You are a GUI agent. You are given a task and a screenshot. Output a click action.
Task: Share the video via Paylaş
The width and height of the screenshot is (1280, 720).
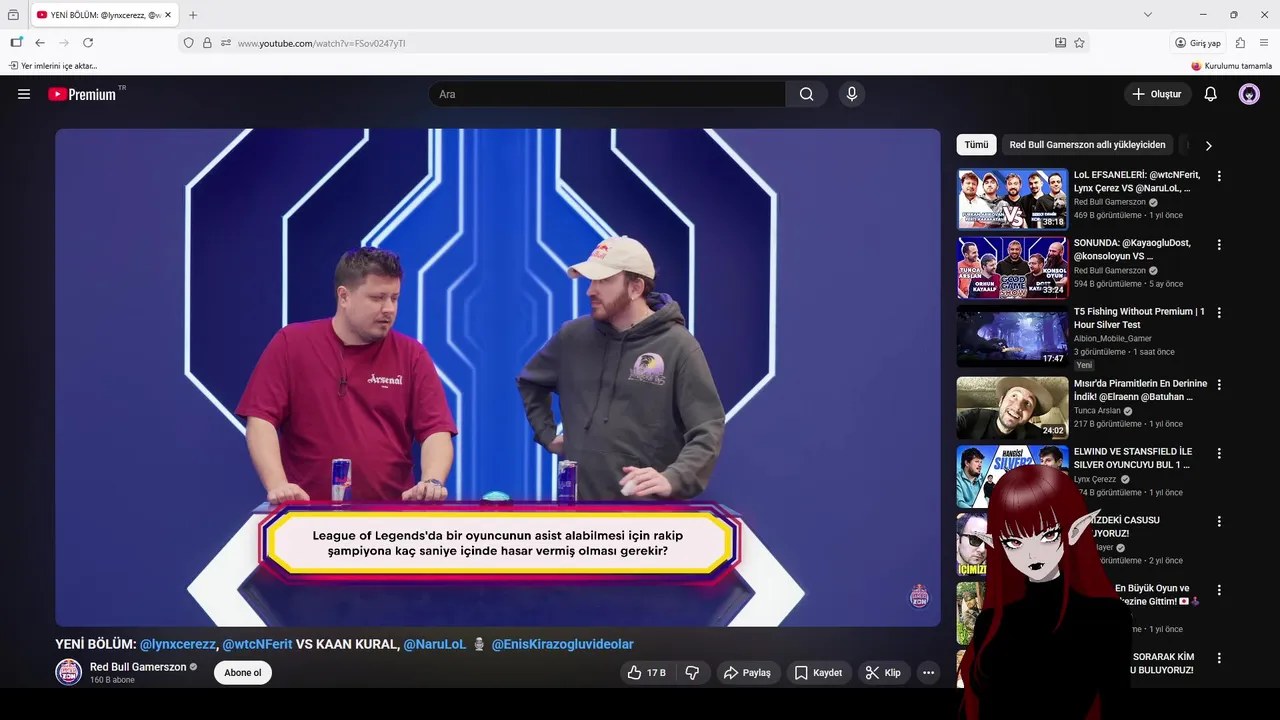click(747, 673)
